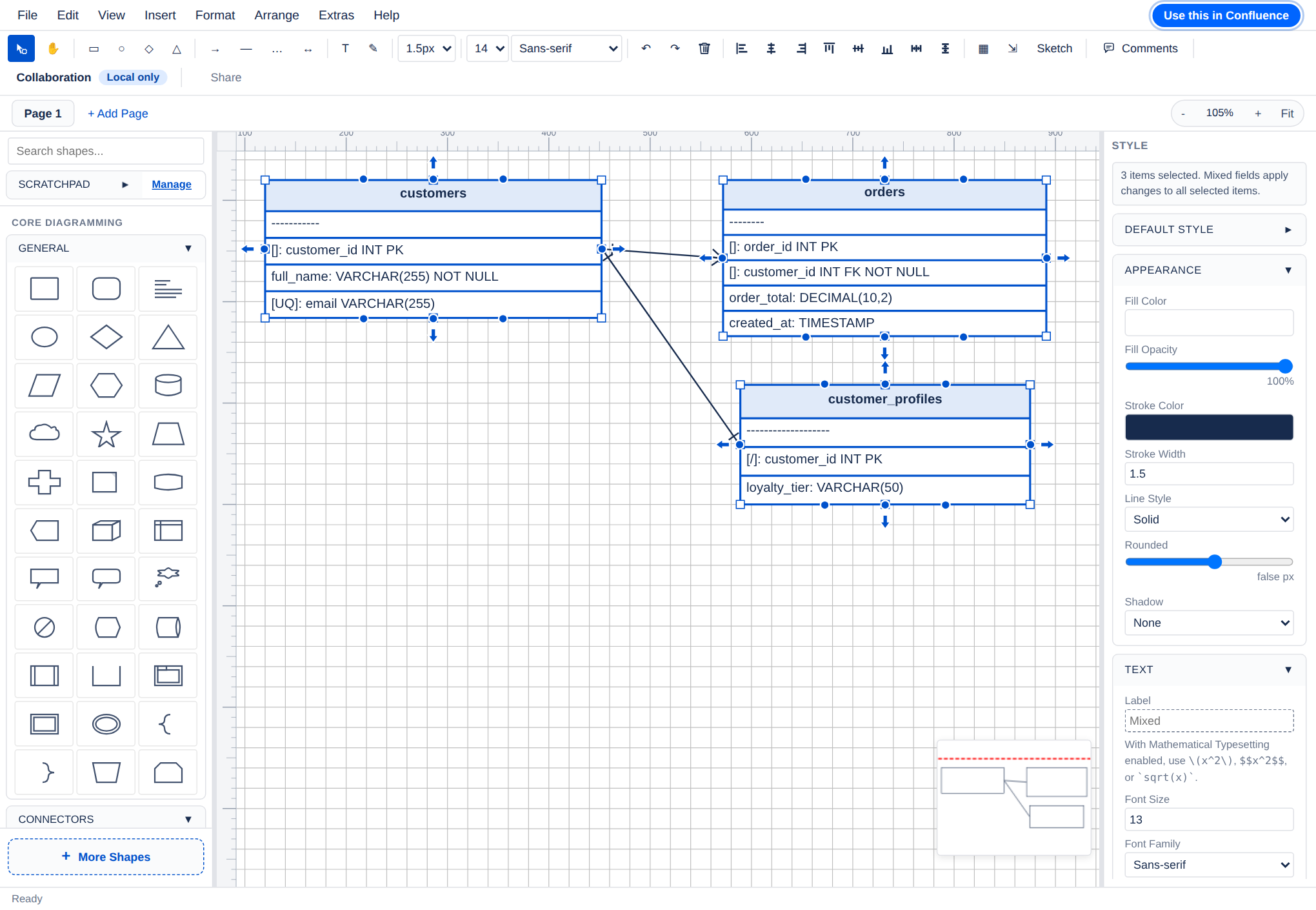Open the File menu
Viewport: 1316px width, 910px height.
(27, 15)
